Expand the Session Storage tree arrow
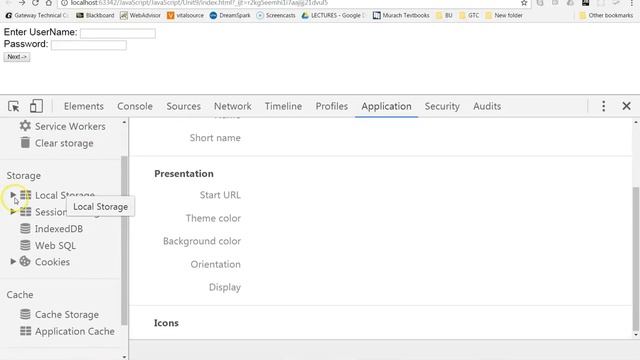 pos(13,212)
